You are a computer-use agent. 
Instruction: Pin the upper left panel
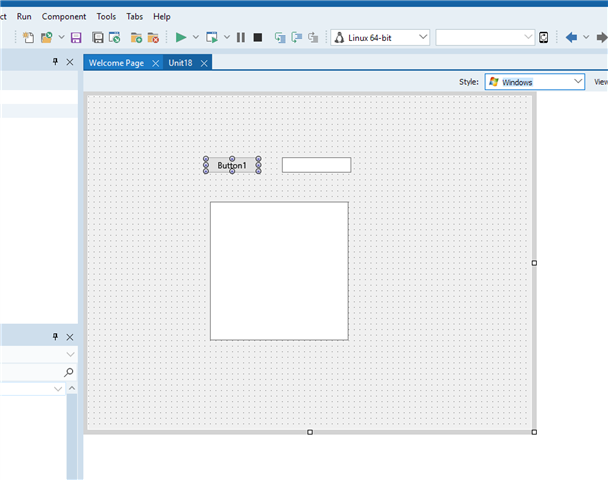coord(55,62)
